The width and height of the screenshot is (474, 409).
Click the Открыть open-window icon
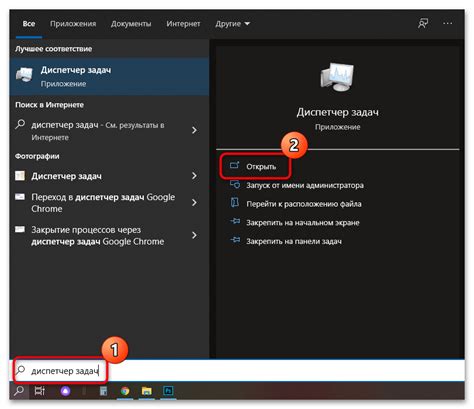(x=235, y=165)
